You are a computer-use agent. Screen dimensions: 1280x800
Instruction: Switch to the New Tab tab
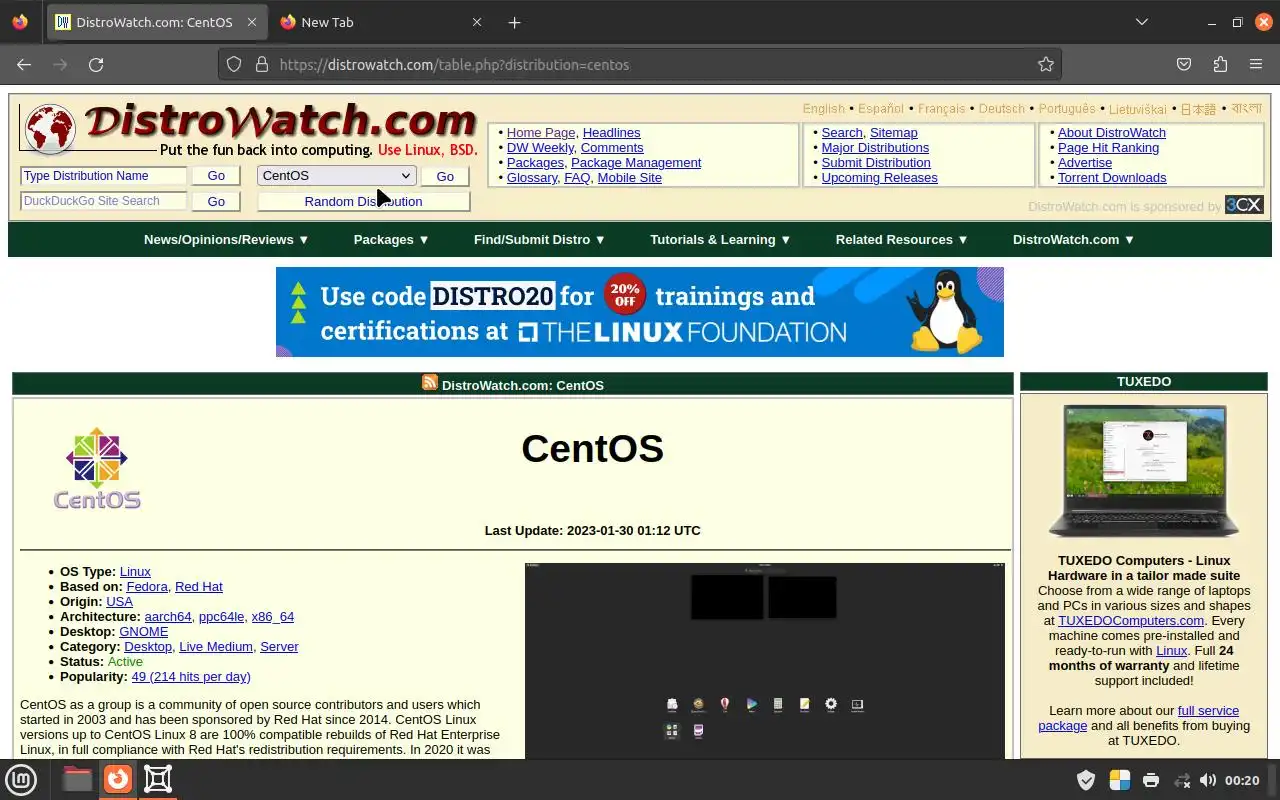pyautogui.click(x=380, y=22)
